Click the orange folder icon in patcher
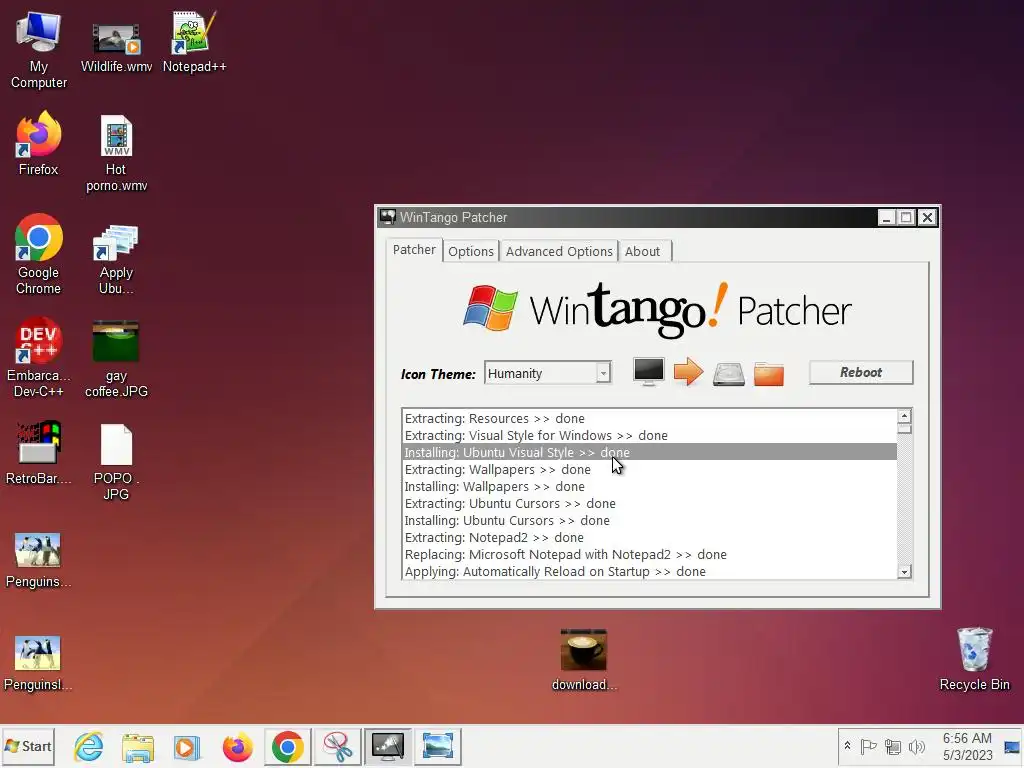The width and height of the screenshot is (1024, 768). click(769, 374)
